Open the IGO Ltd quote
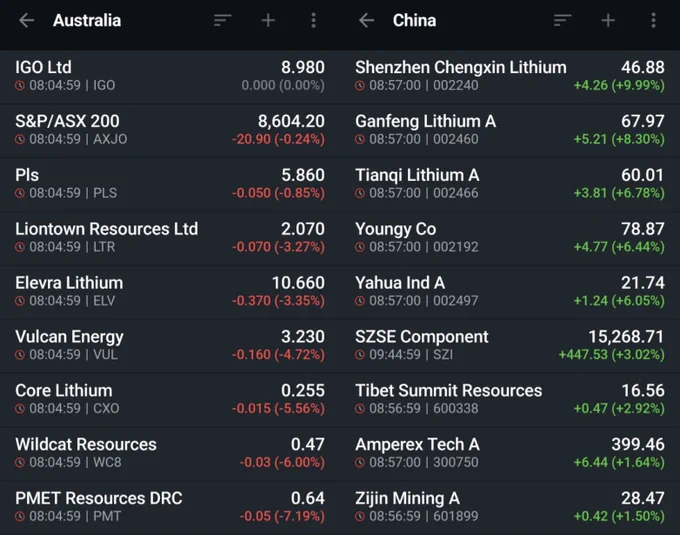This screenshot has width=680, height=535. click(170, 76)
